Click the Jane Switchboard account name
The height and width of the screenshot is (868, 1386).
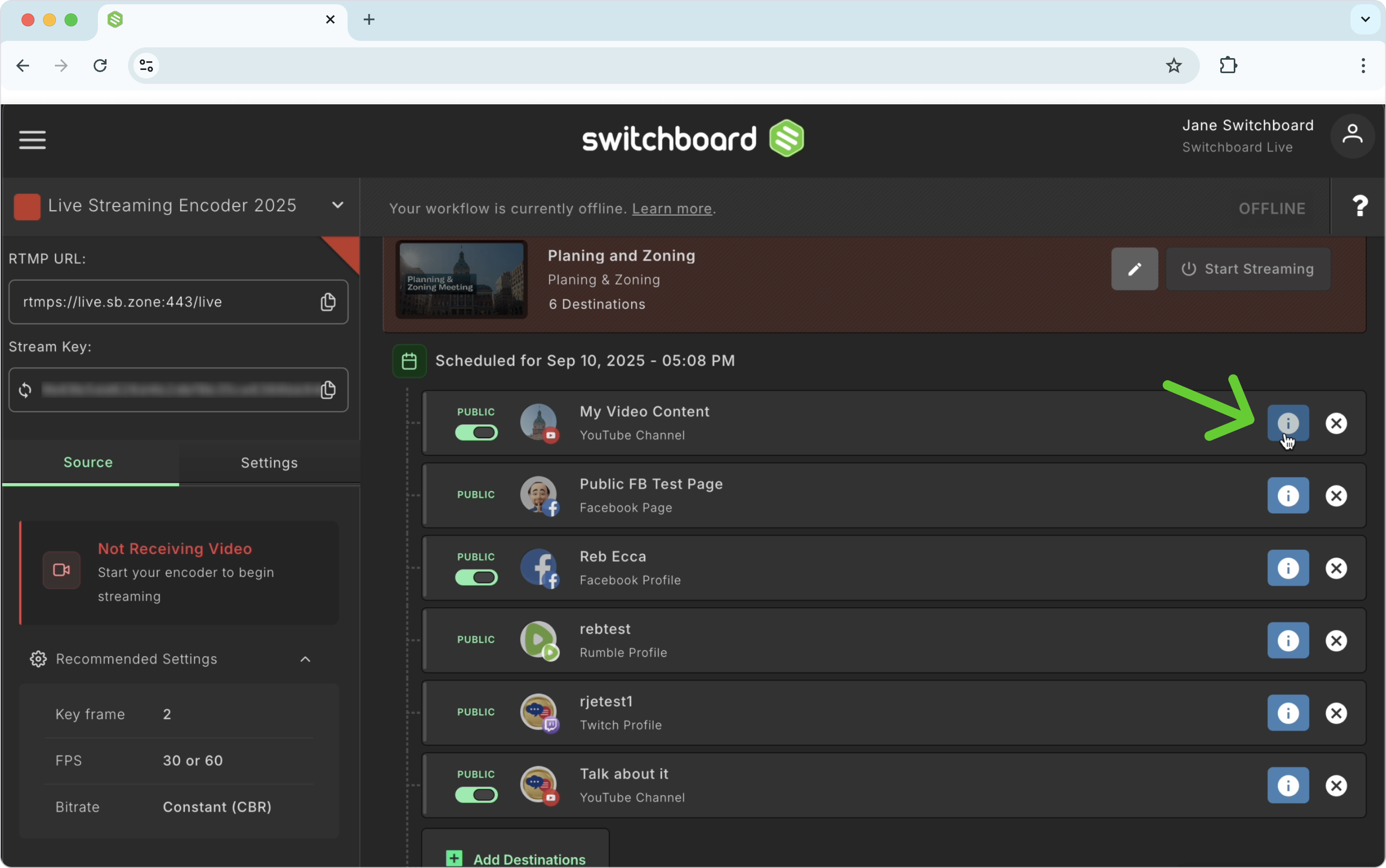point(1248,126)
